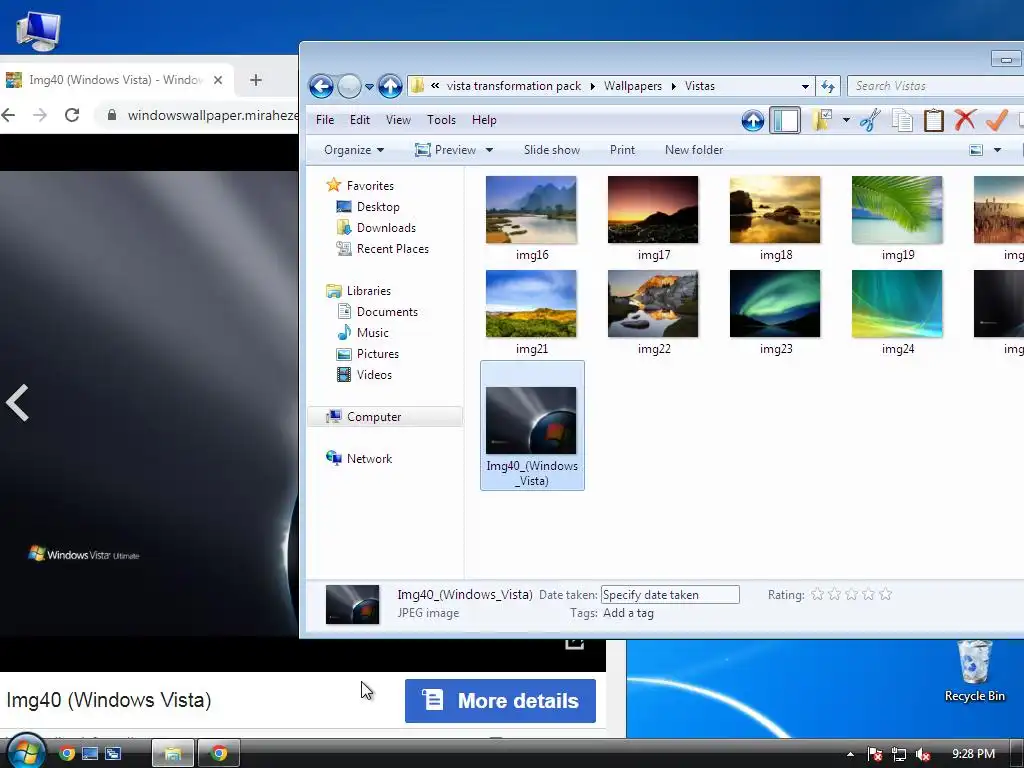Open the Tools menu in Explorer
1024x768 pixels.
[441, 120]
